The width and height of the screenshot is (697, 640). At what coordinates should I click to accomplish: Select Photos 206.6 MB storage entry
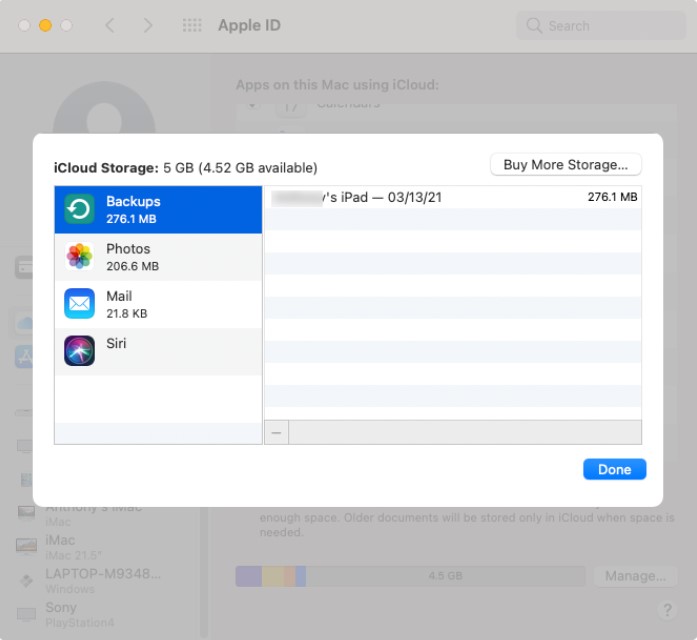pos(158,257)
